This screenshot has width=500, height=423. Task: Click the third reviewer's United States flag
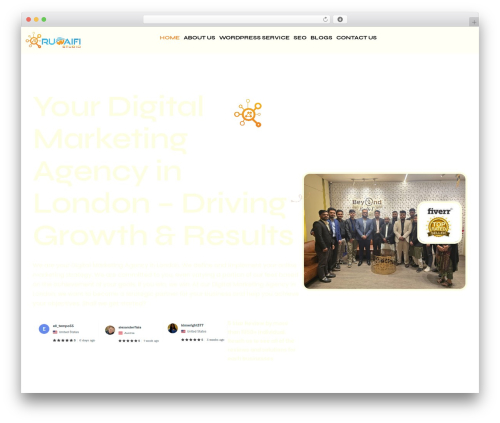point(183,331)
